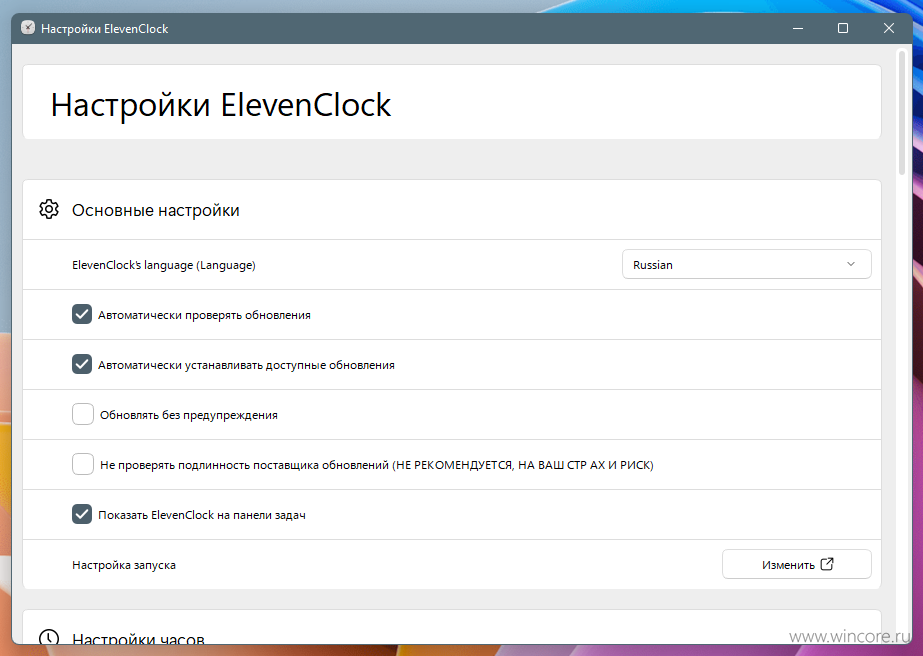
Task: Maximize the ElevenClock settings window
Action: pyautogui.click(x=843, y=28)
